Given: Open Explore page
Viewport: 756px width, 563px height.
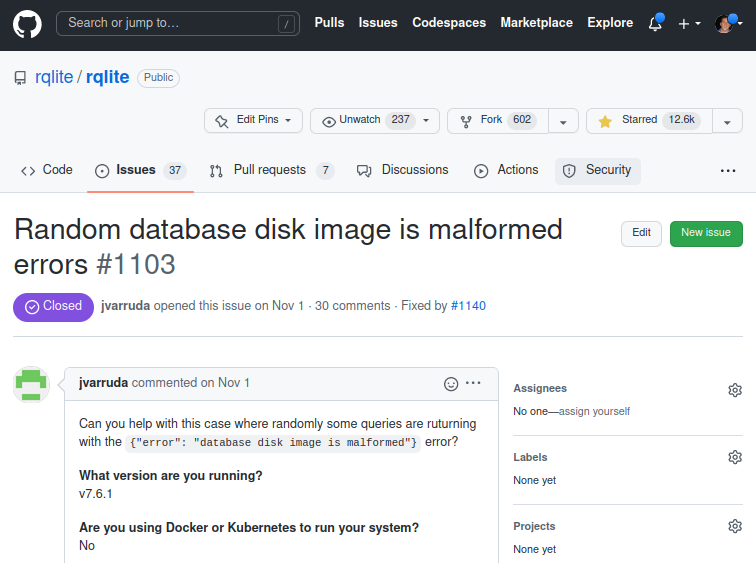Looking at the screenshot, I should coord(610,23).
